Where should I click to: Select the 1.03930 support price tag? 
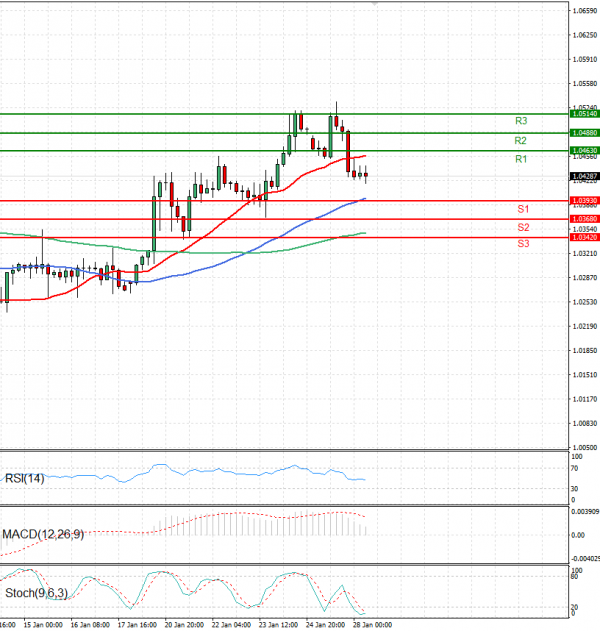pyautogui.click(x=585, y=200)
